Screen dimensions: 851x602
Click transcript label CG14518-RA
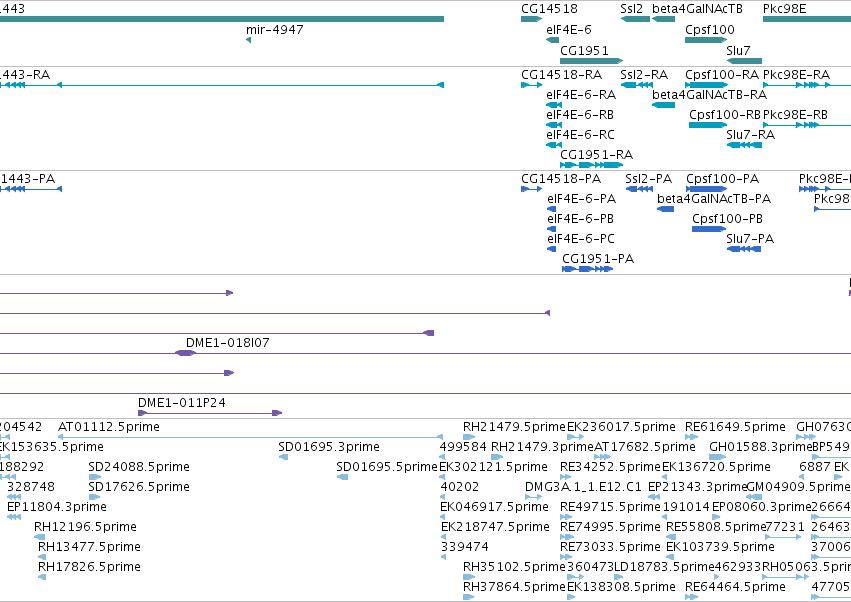click(562, 75)
